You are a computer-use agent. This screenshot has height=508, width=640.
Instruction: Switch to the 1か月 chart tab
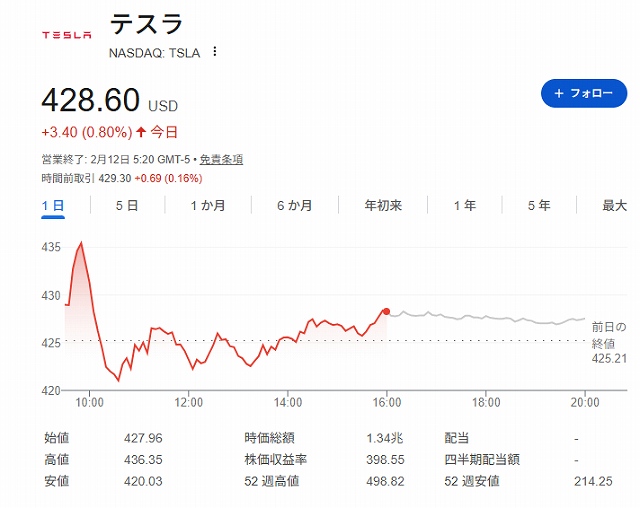tap(208, 205)
